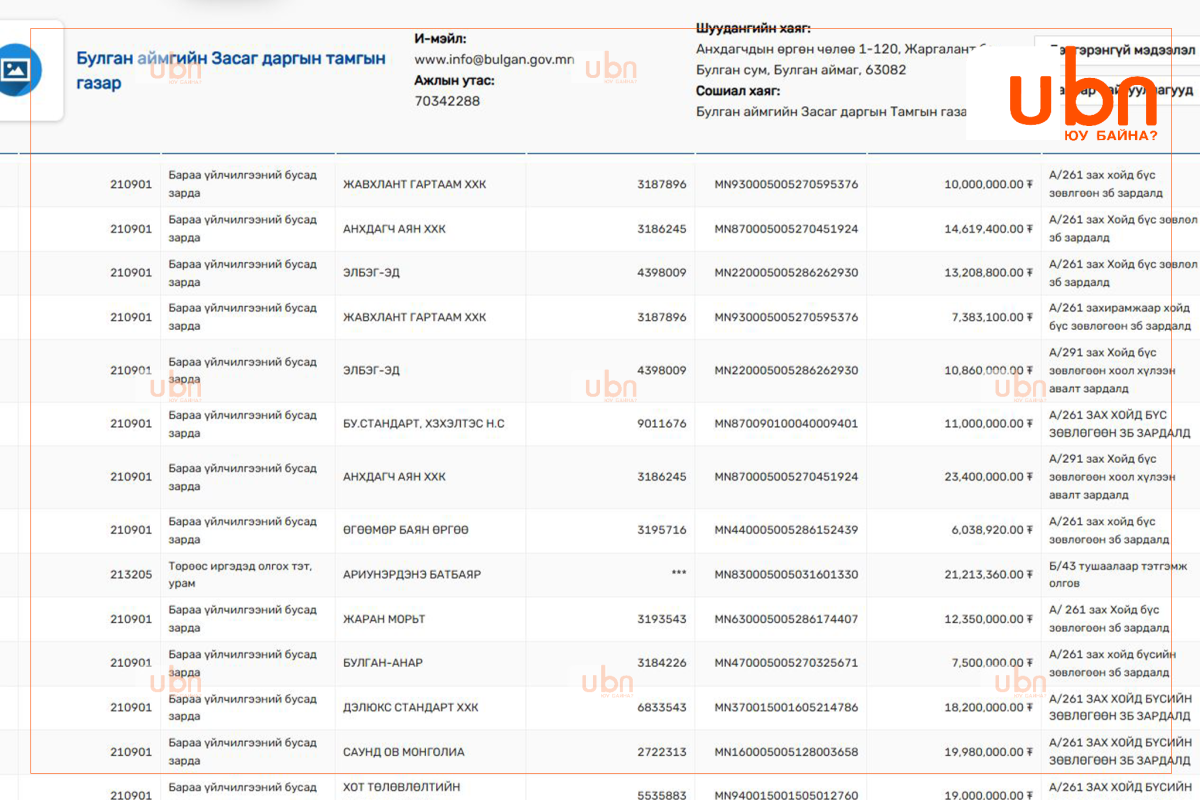Viewport: 1200px width, 800px height.
Task: Click the amount 12,350,000.00 ₮
Action: point(988,619)
